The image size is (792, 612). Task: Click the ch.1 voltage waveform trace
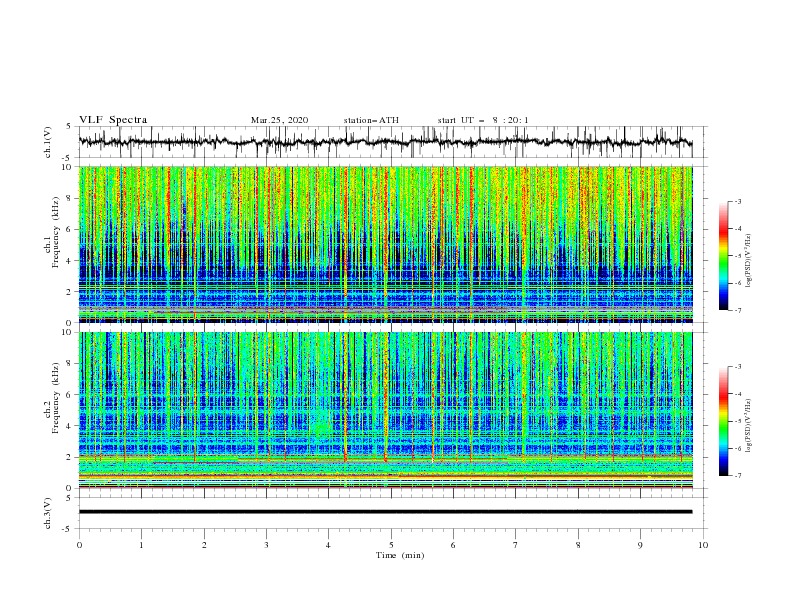pyautogui.click(x=385, y=142)
